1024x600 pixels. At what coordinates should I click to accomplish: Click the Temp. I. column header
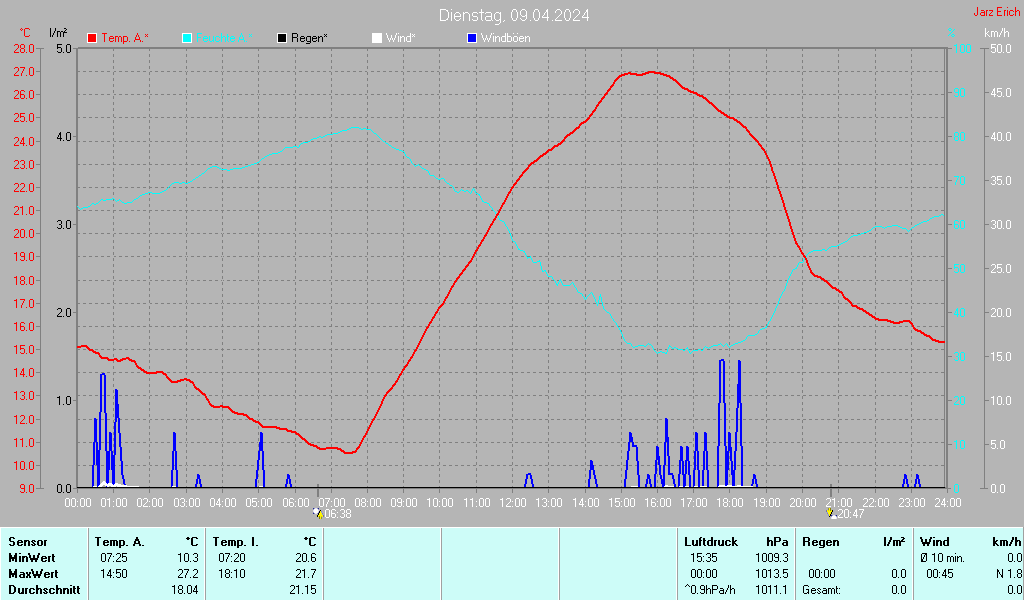[x=235, y=542]
